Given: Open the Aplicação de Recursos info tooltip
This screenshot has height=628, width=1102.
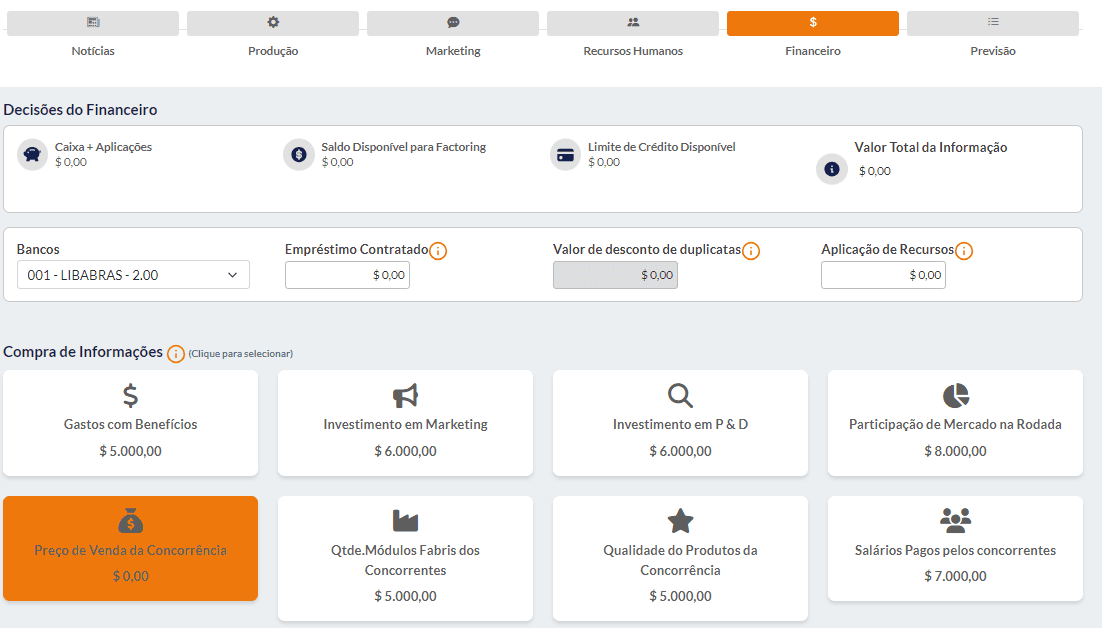Looking at the screenshot, I should pos(963,251).
